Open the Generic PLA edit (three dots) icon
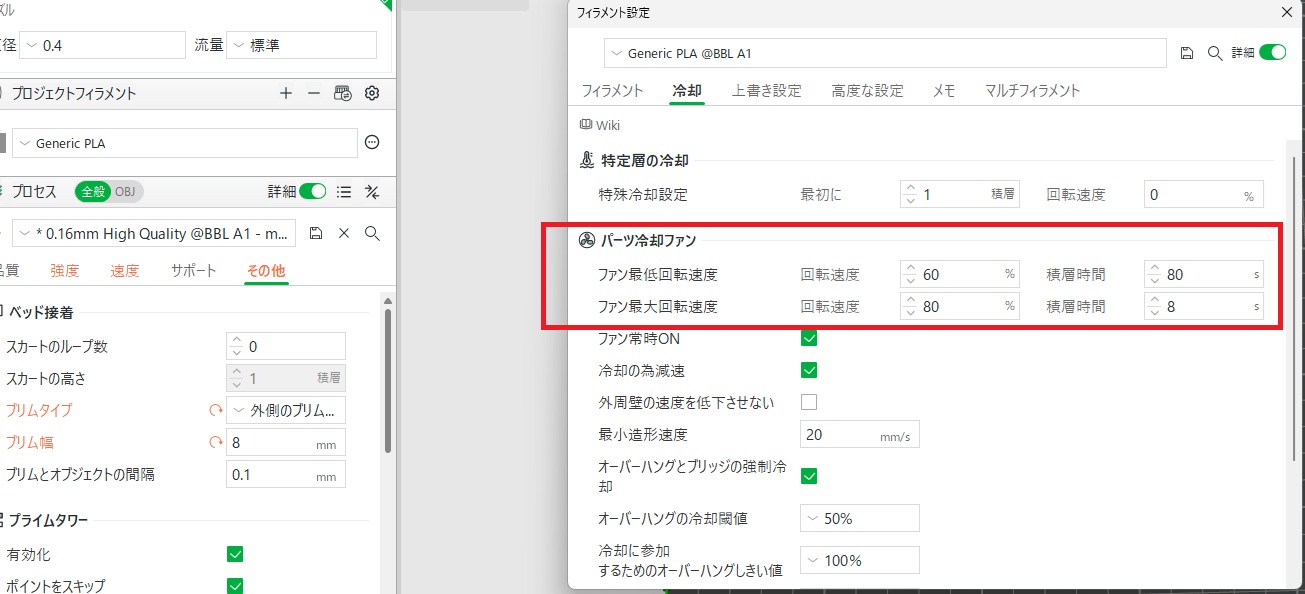 point(372,143)
